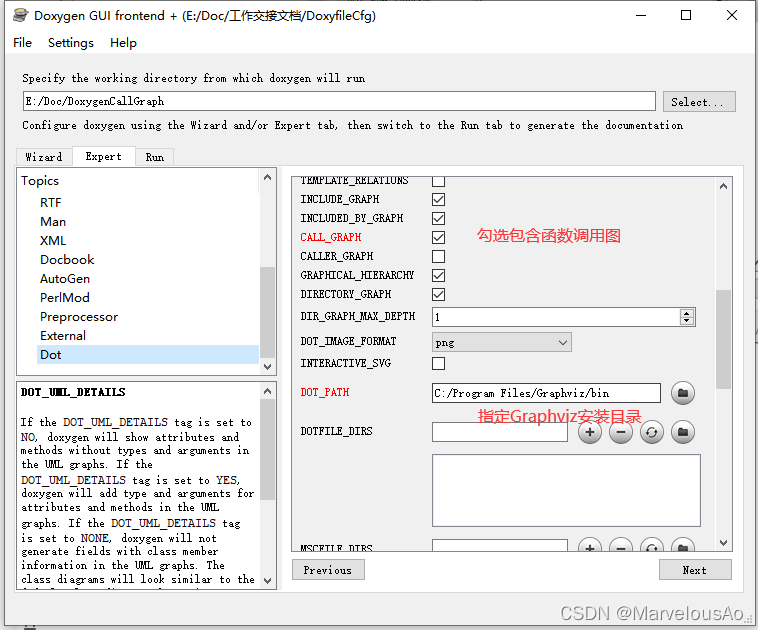Click Topics list scroll down arrow
758x630 pixels.
pyautogui.click(x=267, y=366)
